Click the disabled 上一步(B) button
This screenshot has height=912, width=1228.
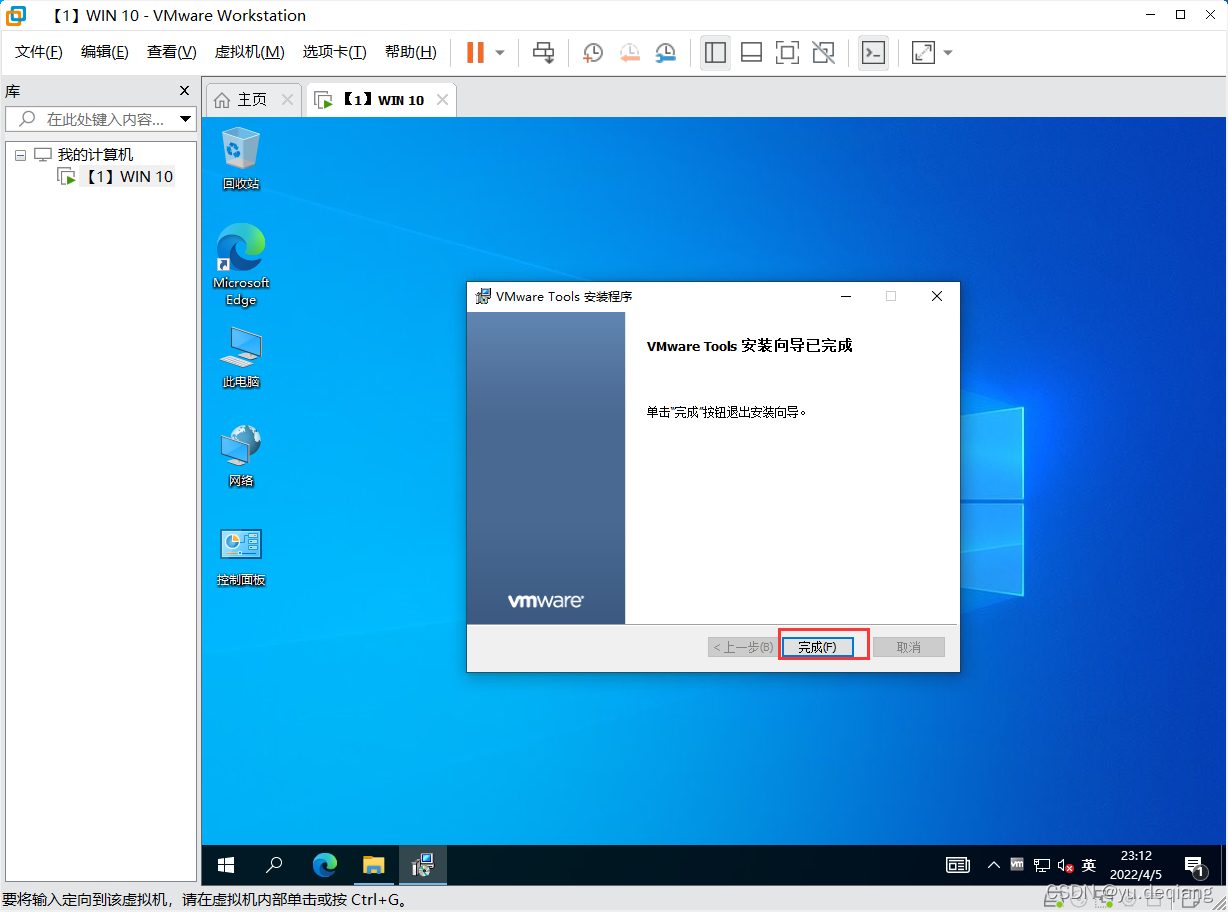742,647
